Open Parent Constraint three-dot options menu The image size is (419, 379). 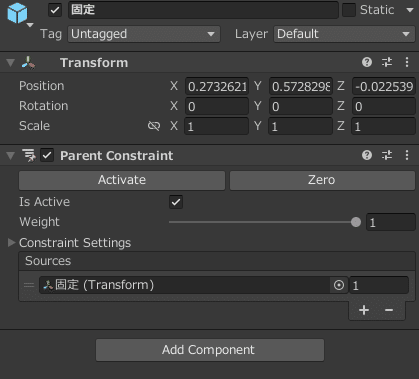pos(407,155)
